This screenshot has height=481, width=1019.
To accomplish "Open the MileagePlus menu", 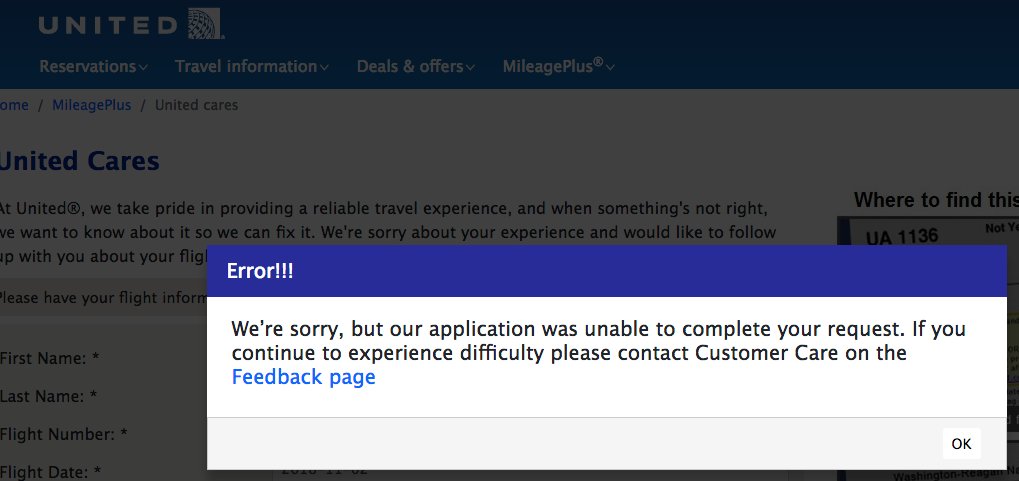I will [559, 66].
